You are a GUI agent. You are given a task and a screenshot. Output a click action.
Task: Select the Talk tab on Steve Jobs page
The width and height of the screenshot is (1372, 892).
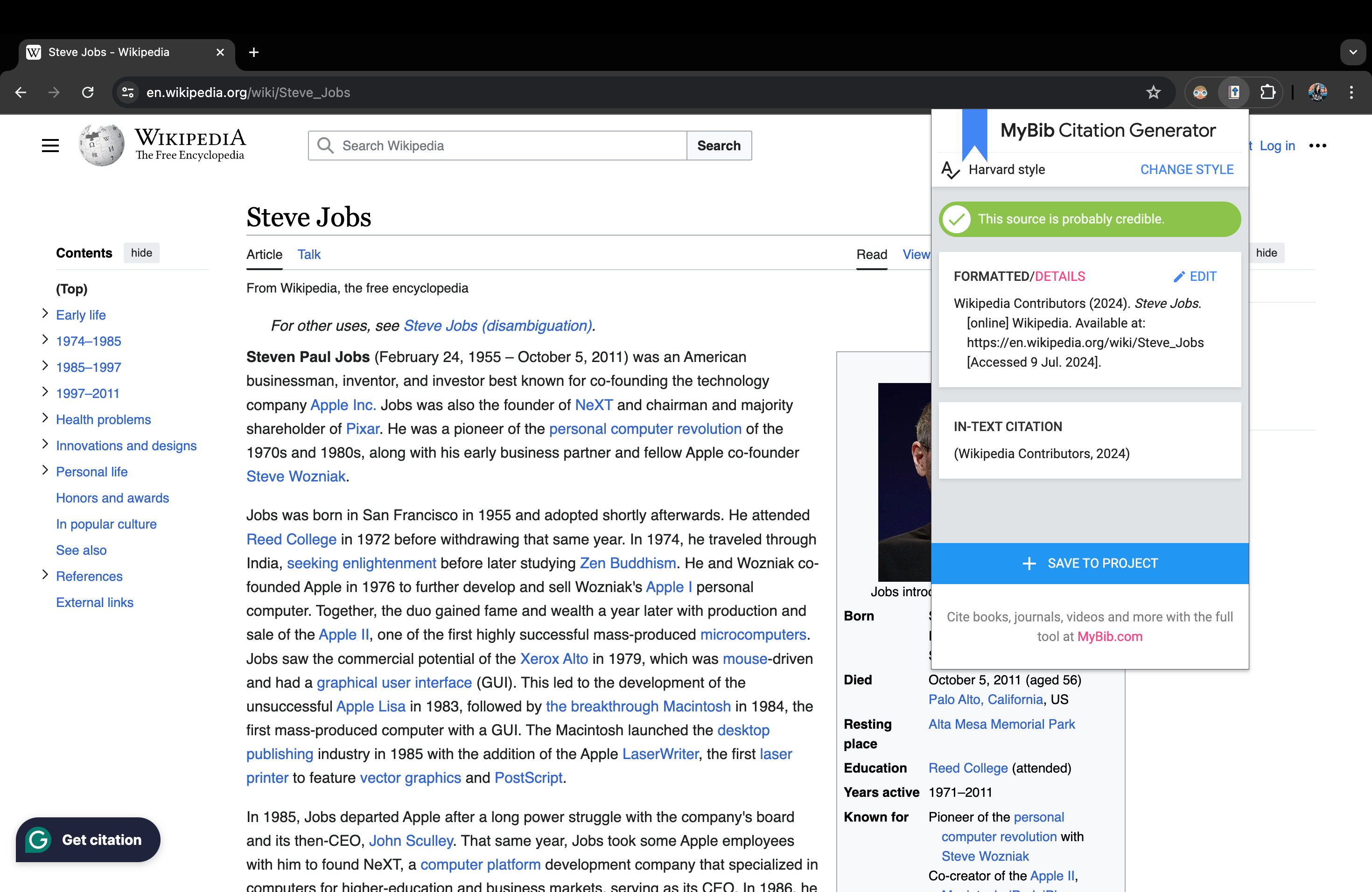[x=309, y=254]
